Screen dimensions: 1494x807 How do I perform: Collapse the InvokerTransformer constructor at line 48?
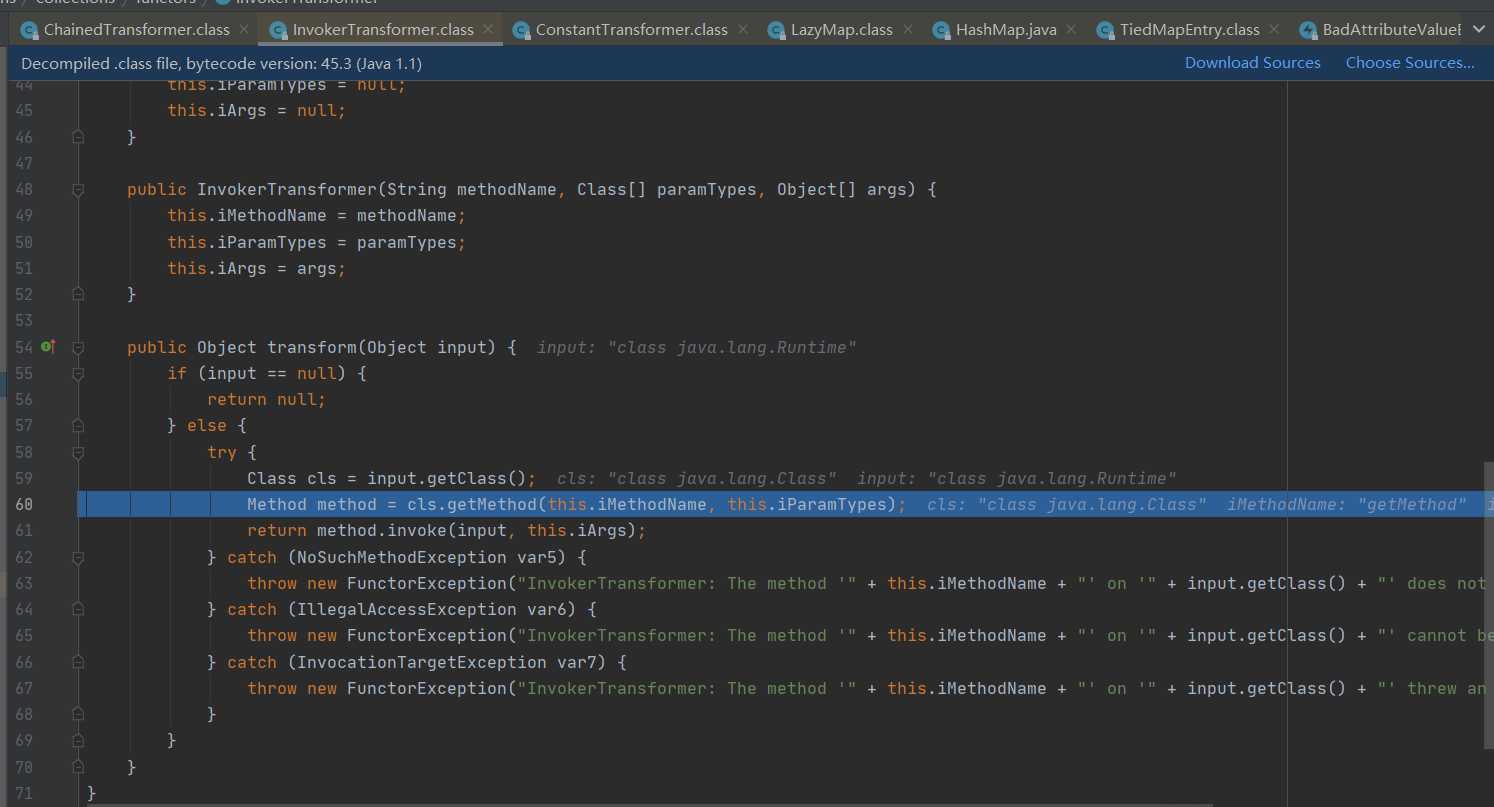[x=78, y=189]
